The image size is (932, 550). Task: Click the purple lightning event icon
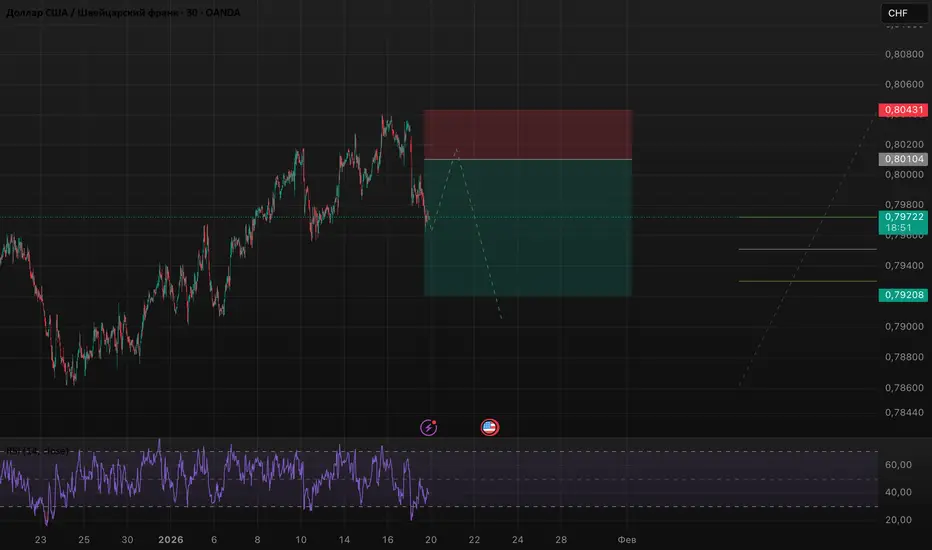(429, 427)
